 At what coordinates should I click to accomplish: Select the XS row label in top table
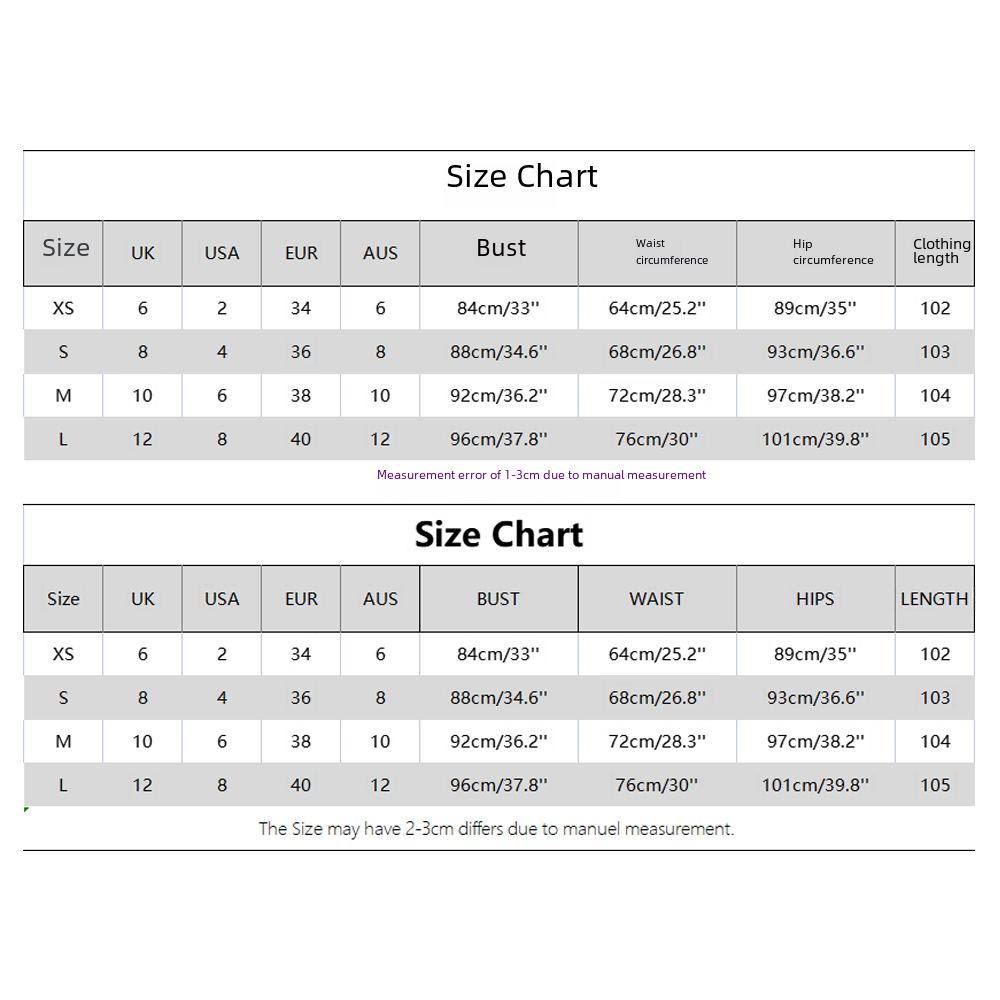(63, 308)
